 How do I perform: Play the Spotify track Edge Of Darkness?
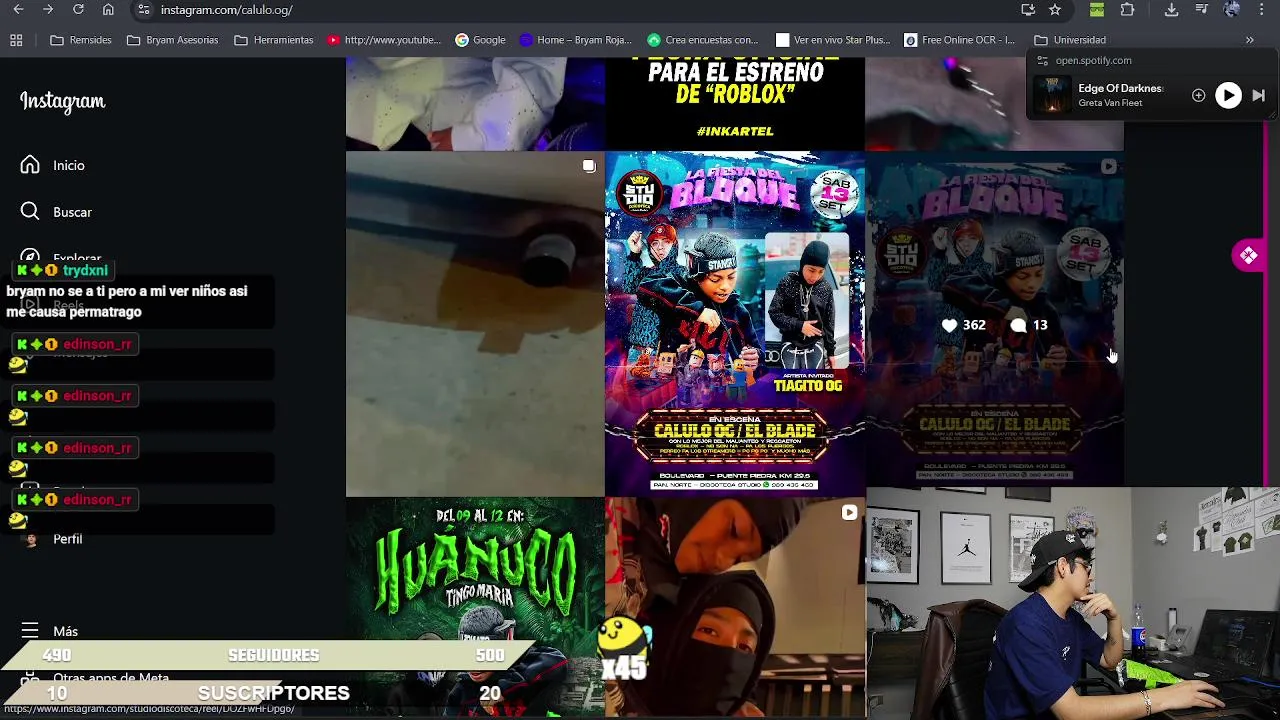[1228, 95]
